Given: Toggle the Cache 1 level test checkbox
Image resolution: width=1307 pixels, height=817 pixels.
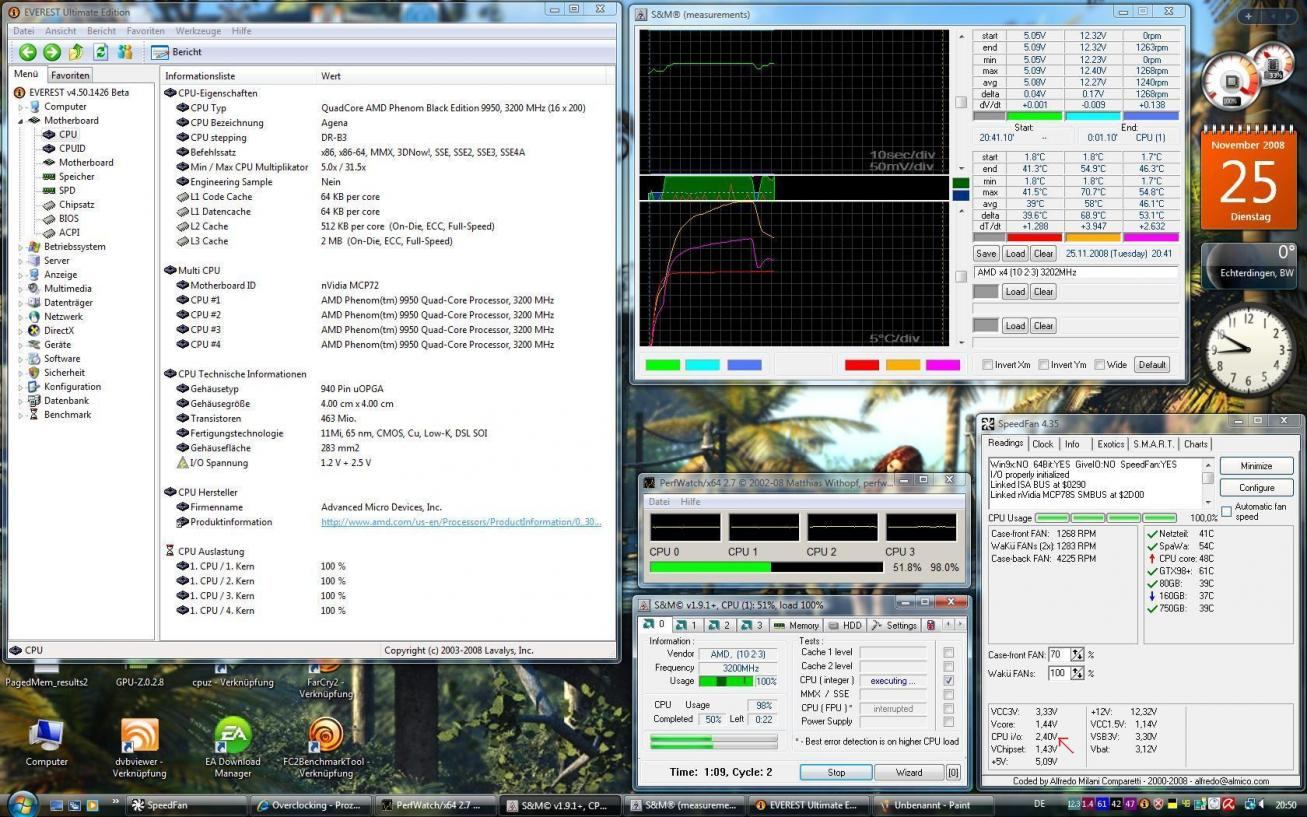Looking at the screenshot, I should pyautogui.click(x=948, y=652).
